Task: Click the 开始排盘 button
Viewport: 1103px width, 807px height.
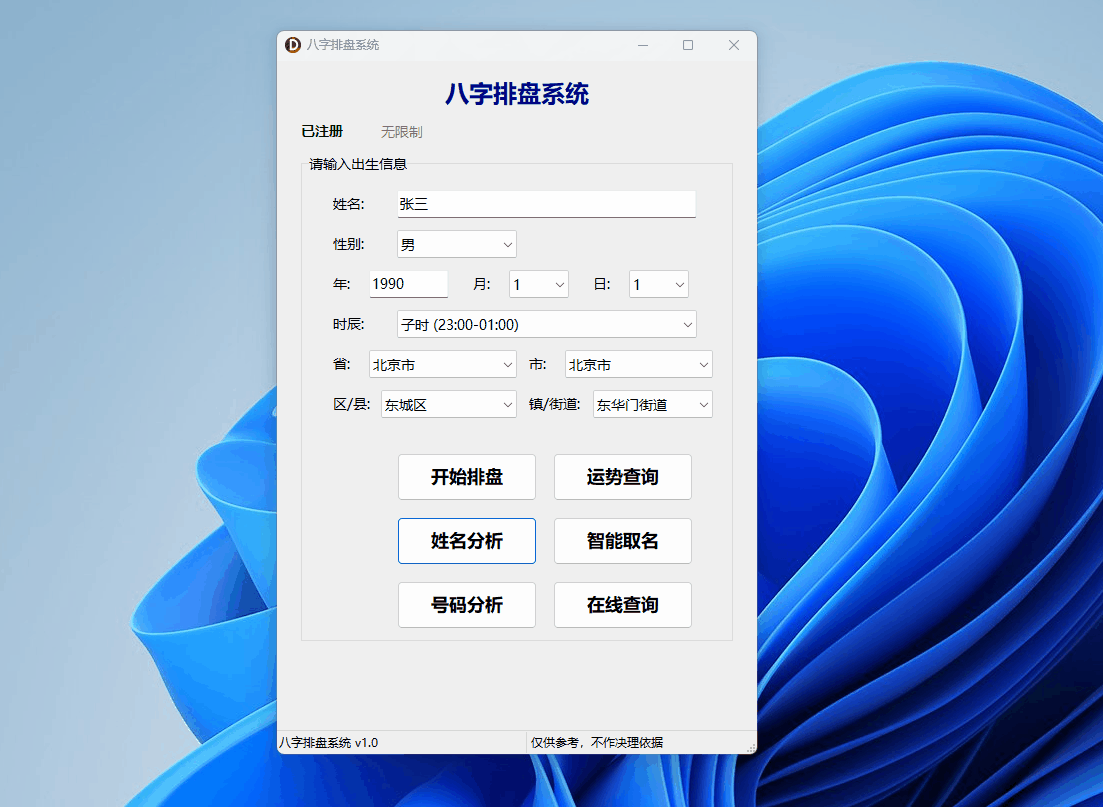Action: [467, 477]
